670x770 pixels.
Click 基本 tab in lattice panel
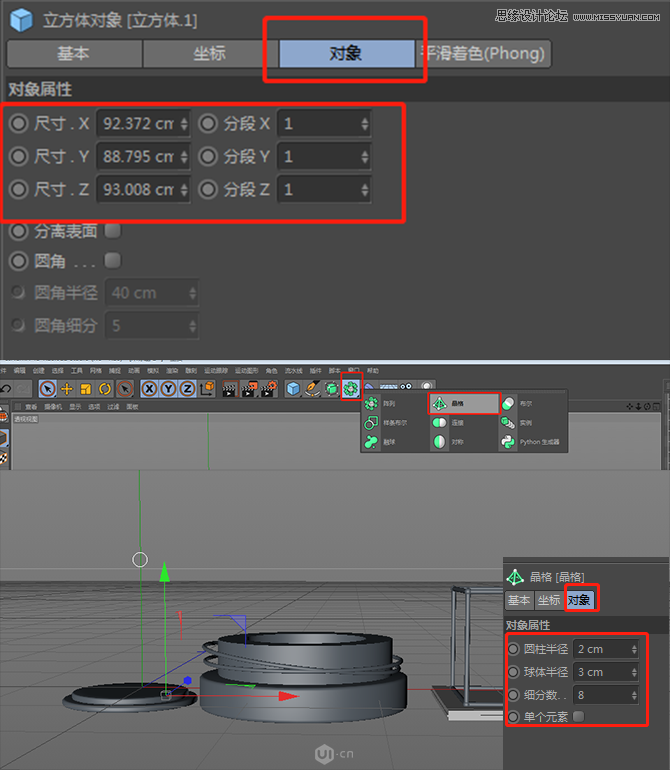(x=518, y=600)
